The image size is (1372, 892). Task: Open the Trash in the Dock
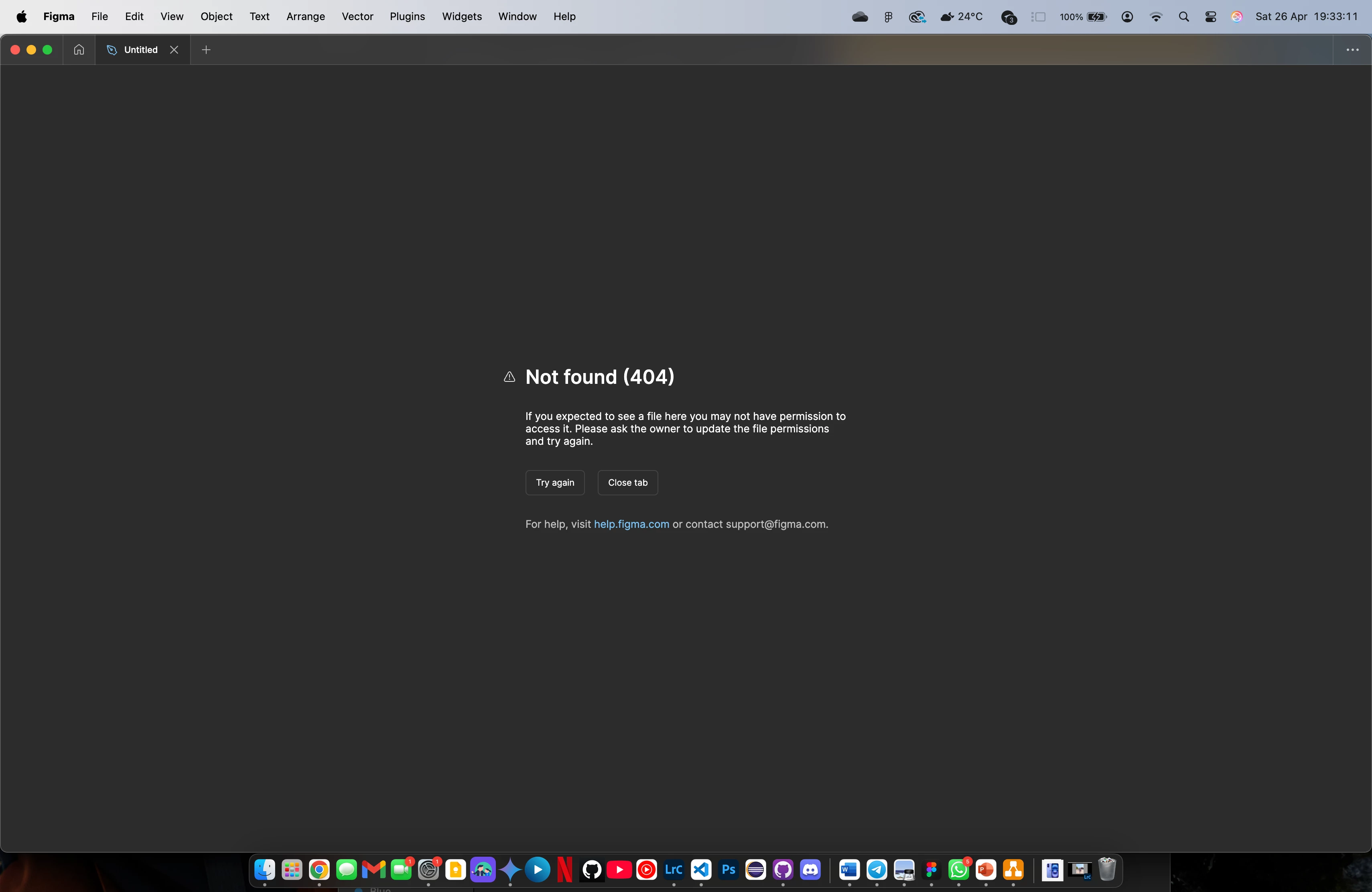[x=1107, y=870]
